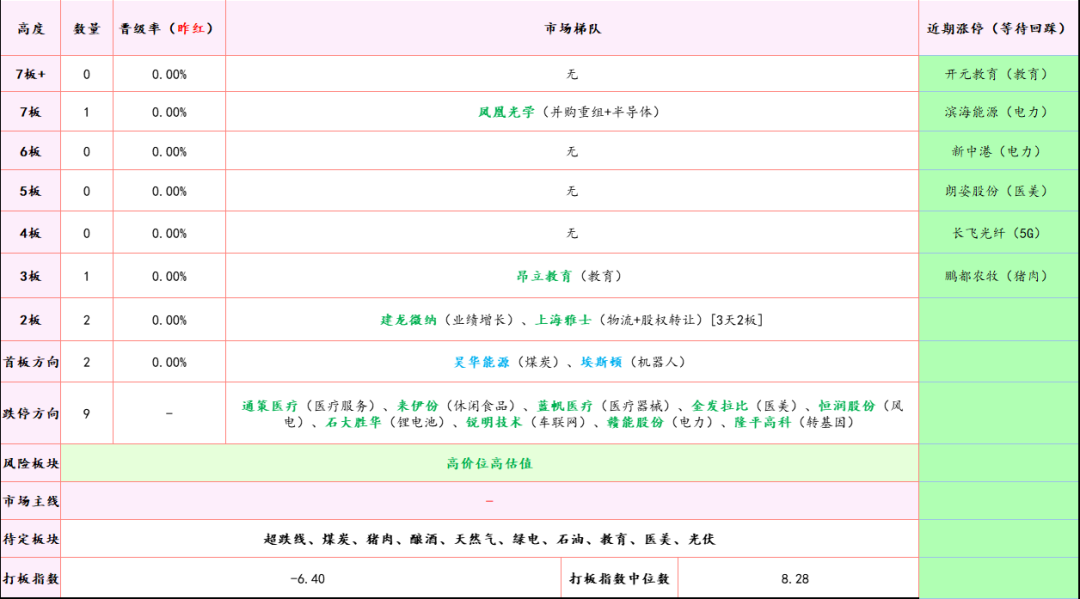The image size is (1080, 599).
Task: Click the 待定板块 row label
Action: (31, 539)
